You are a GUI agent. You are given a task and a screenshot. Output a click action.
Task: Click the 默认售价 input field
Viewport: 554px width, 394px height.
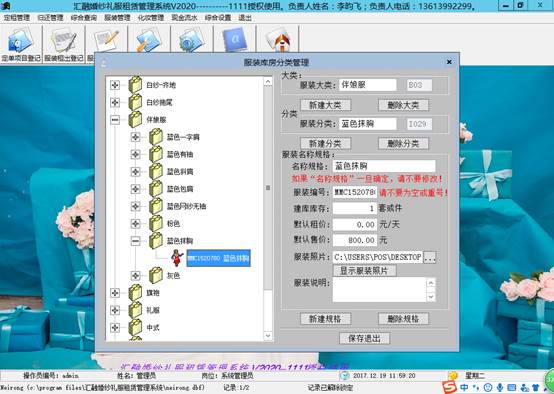click(x=355, y=240)
